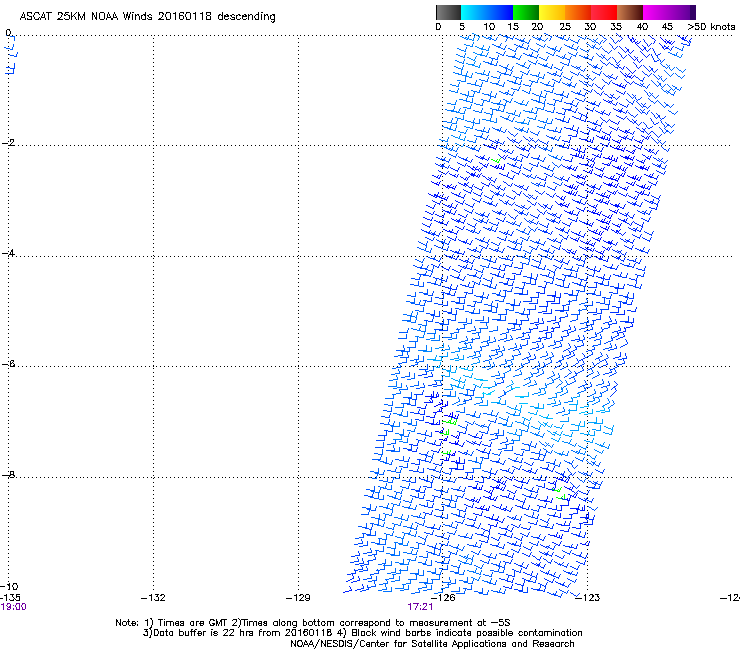Click the magenta 40-45 knots color segment
This screenshot has height=650, width=740.
pyautogui.click(x=656, y=12)
